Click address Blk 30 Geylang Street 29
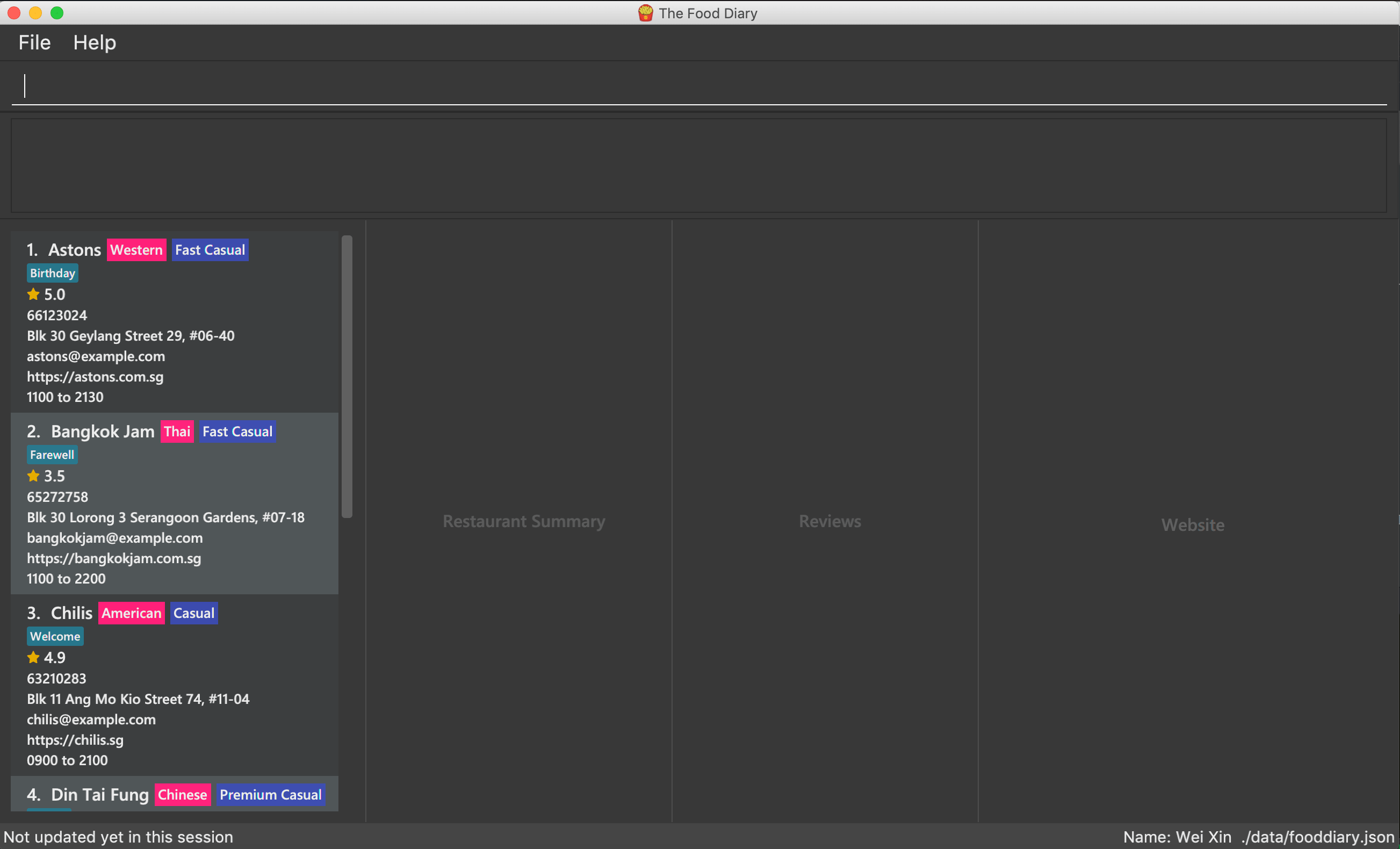 coord(131,336)
